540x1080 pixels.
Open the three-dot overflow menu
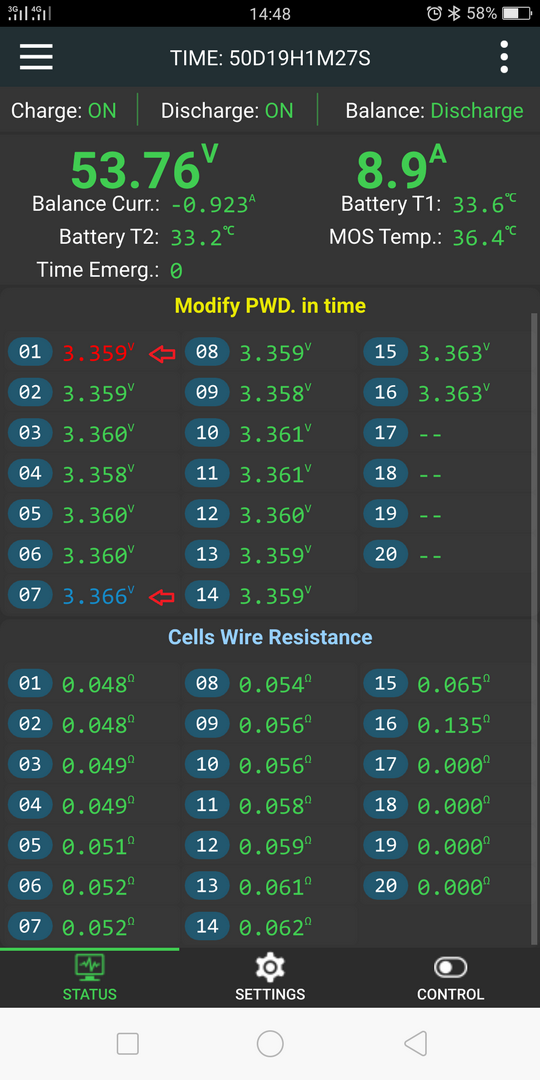(x=504, y=56)
